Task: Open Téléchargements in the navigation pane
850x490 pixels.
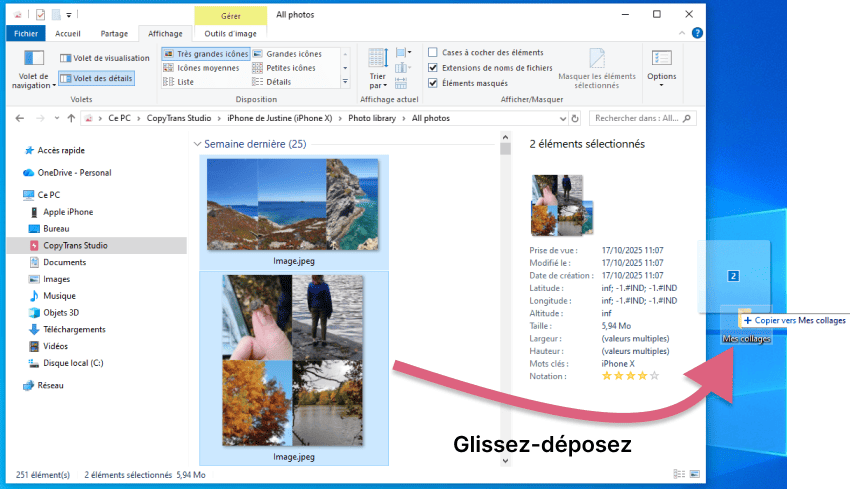Action: coord(67,330)
